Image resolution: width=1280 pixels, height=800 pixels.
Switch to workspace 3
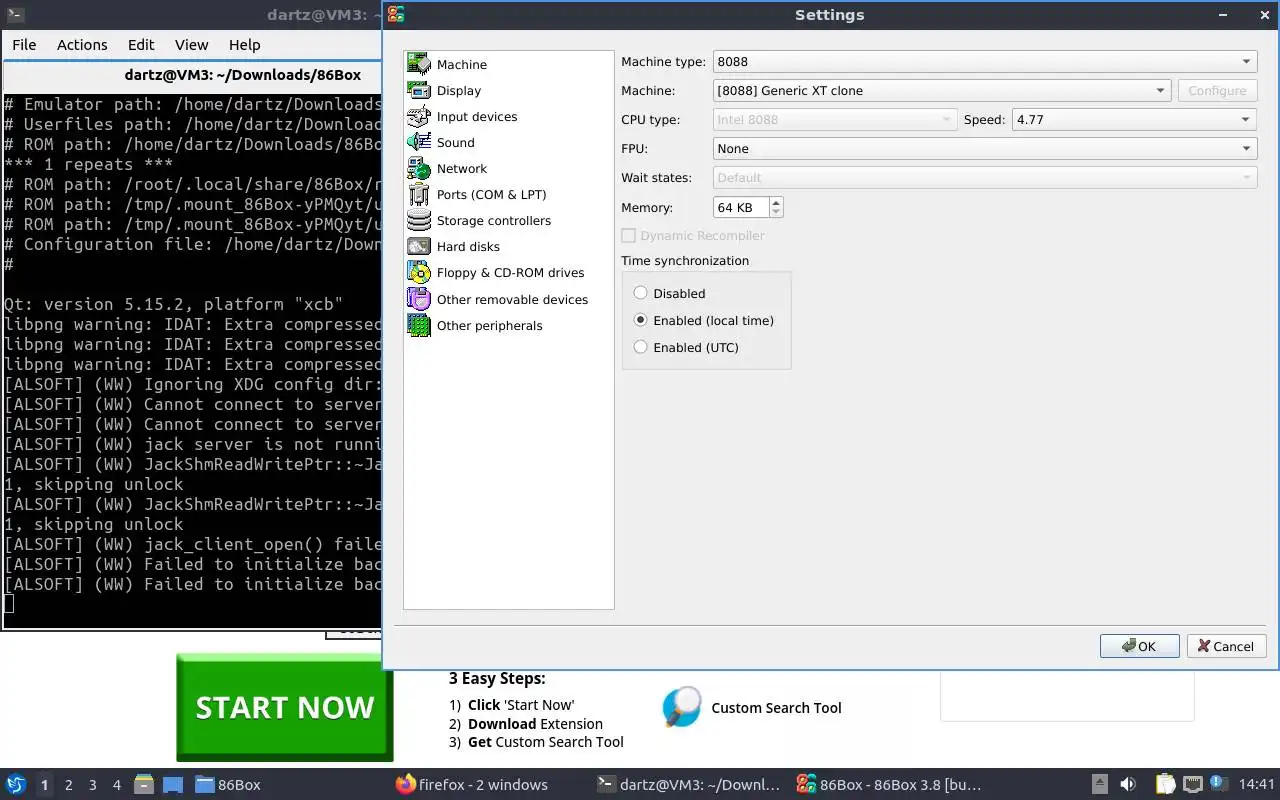point(93,785)
